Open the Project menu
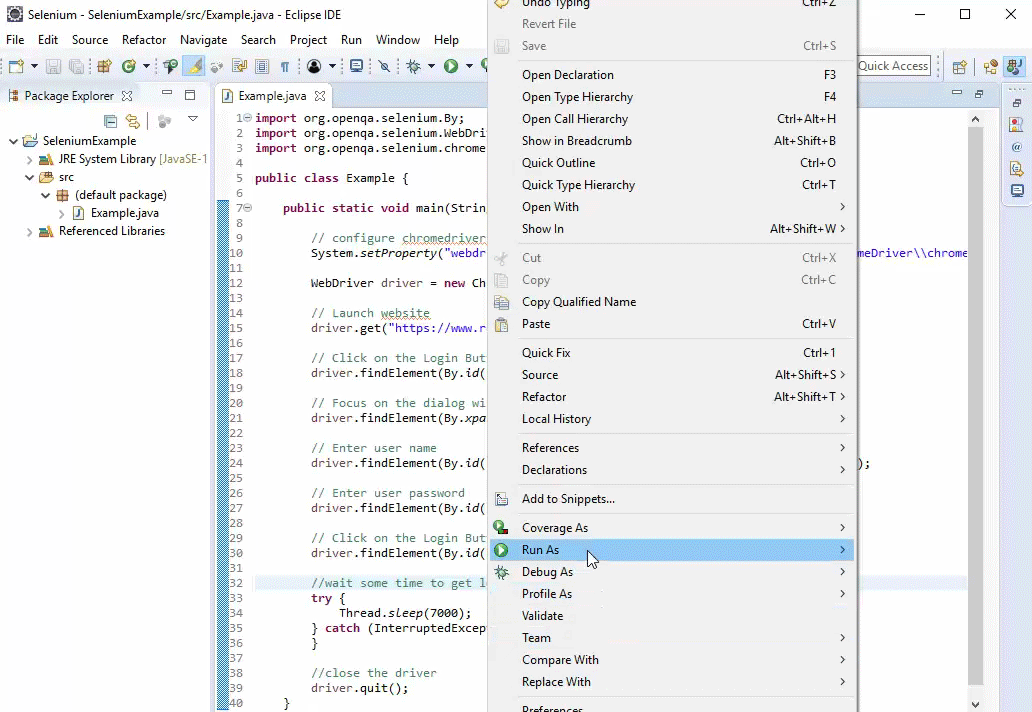Viewport: 1032px width, 712px height. (x=308, y=39)
